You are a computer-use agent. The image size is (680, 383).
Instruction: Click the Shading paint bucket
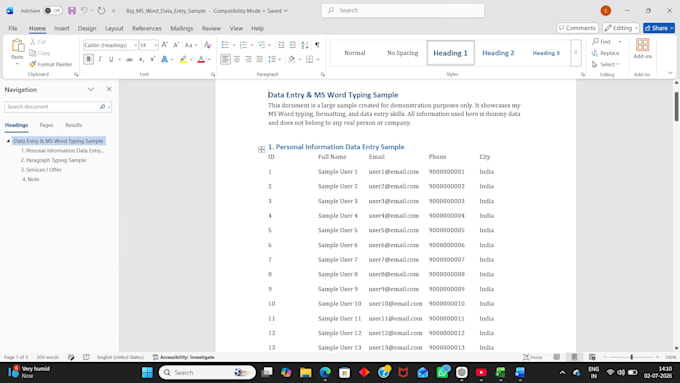[x=291, y=59]
